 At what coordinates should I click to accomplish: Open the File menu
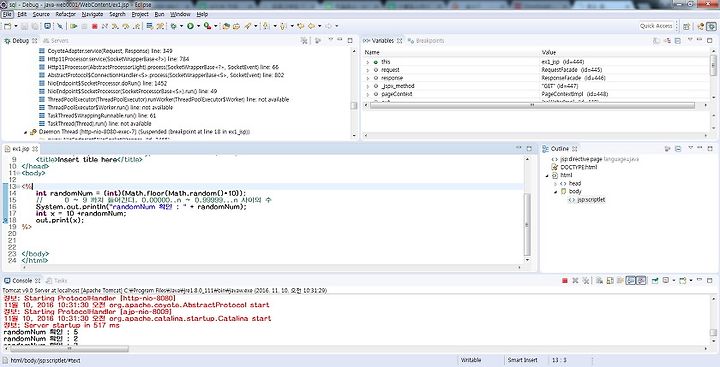[7, 14]
